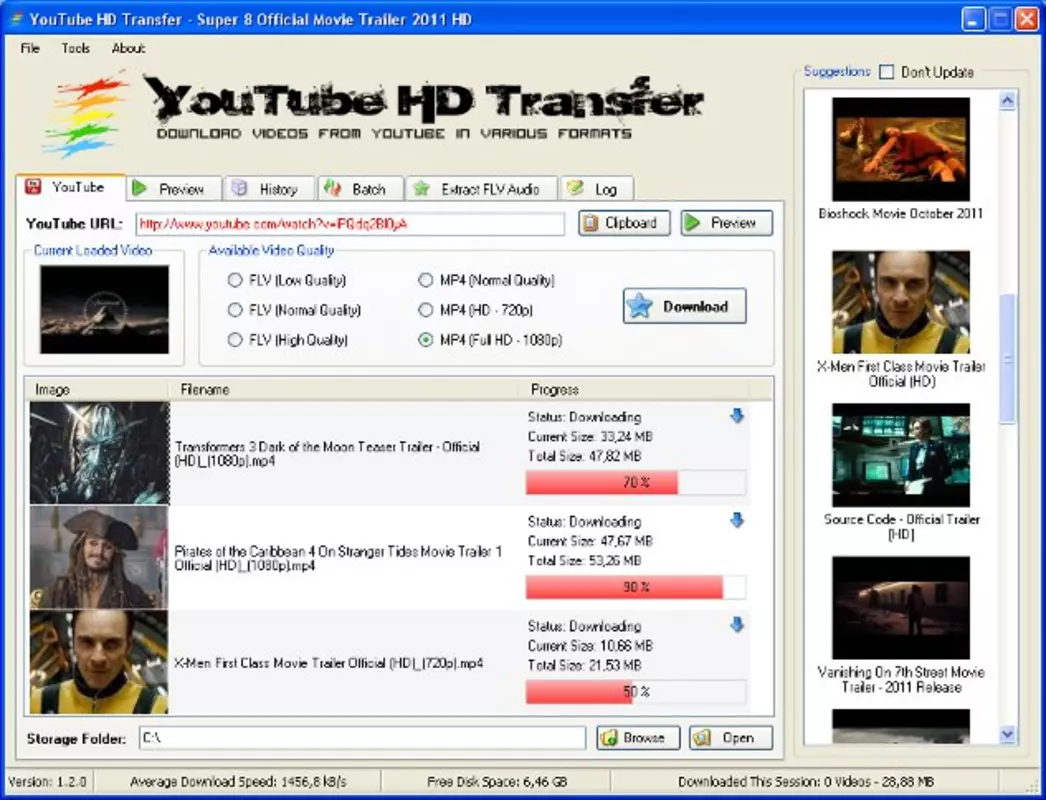Click the Pirates of the Caribbean row image
The height and width of the screenshot is (800, 1046).
point(99,557)
